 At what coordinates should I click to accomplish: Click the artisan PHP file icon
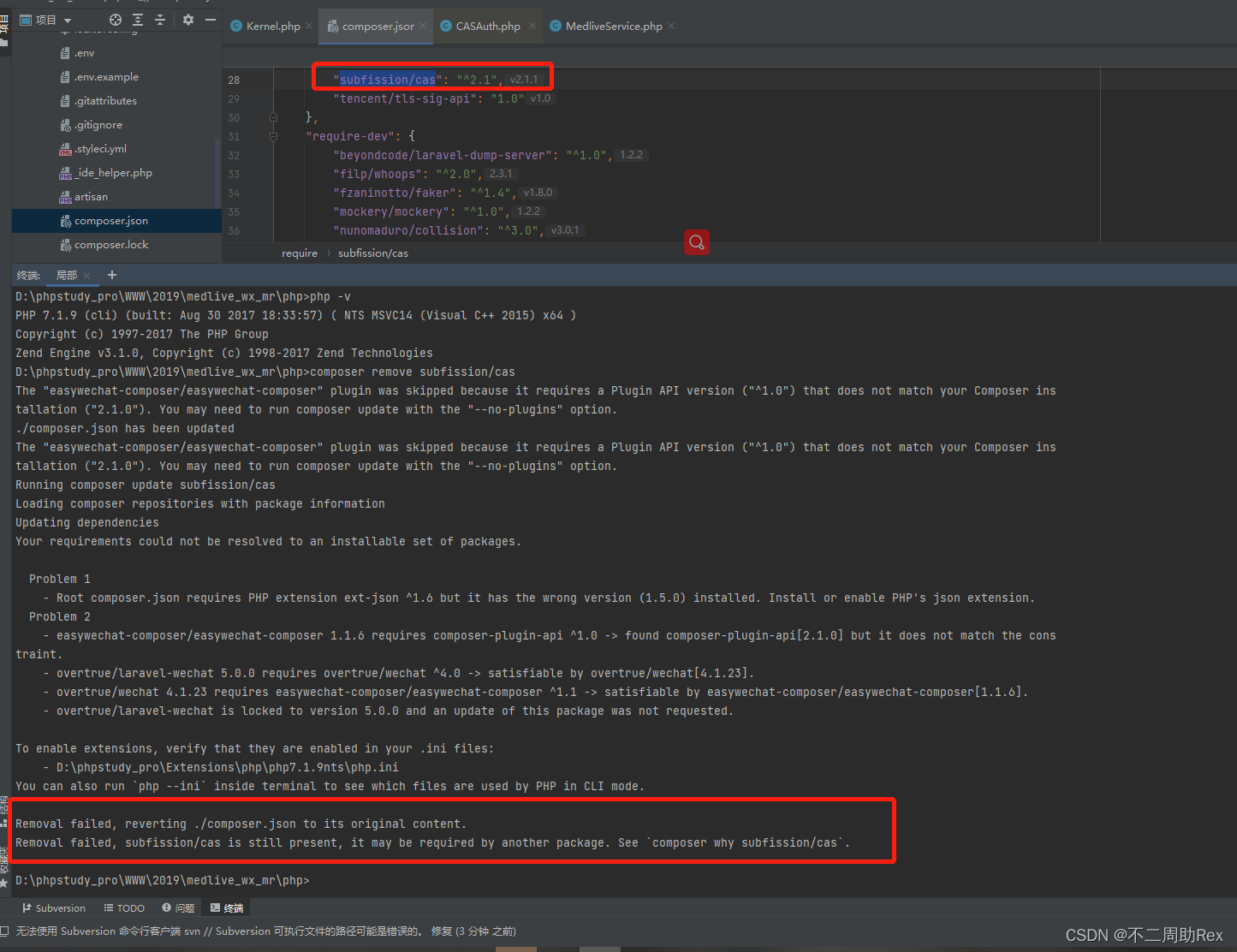65,197
